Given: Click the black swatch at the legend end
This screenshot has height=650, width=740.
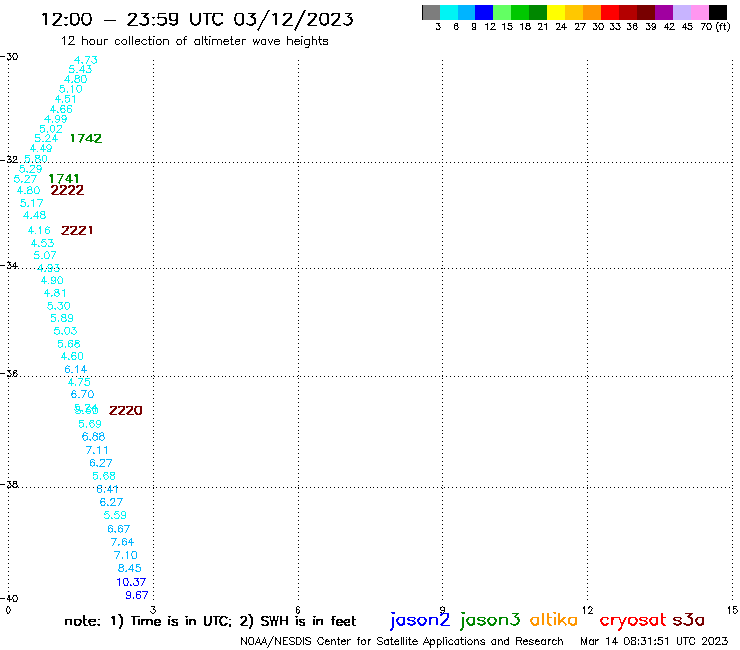Looking at the screenshot, I should tap(718, 12).
